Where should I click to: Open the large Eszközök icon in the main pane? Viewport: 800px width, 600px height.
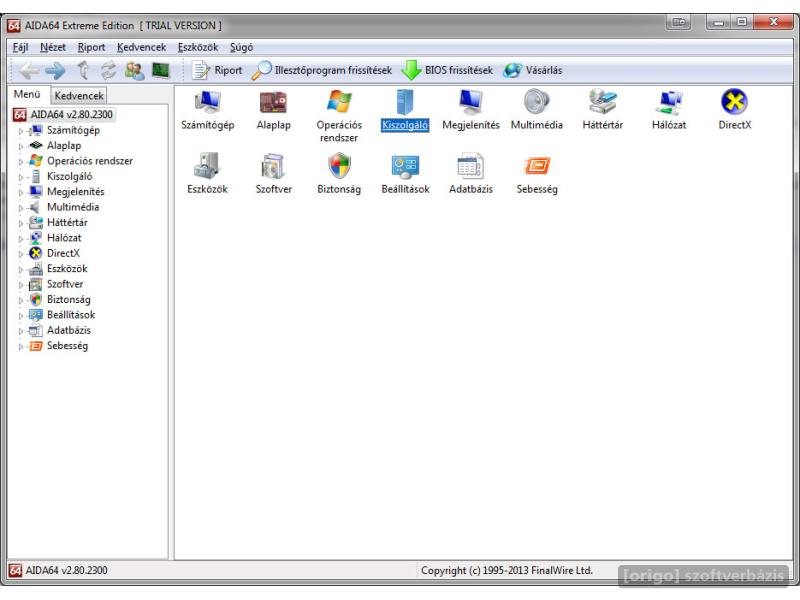208,174
